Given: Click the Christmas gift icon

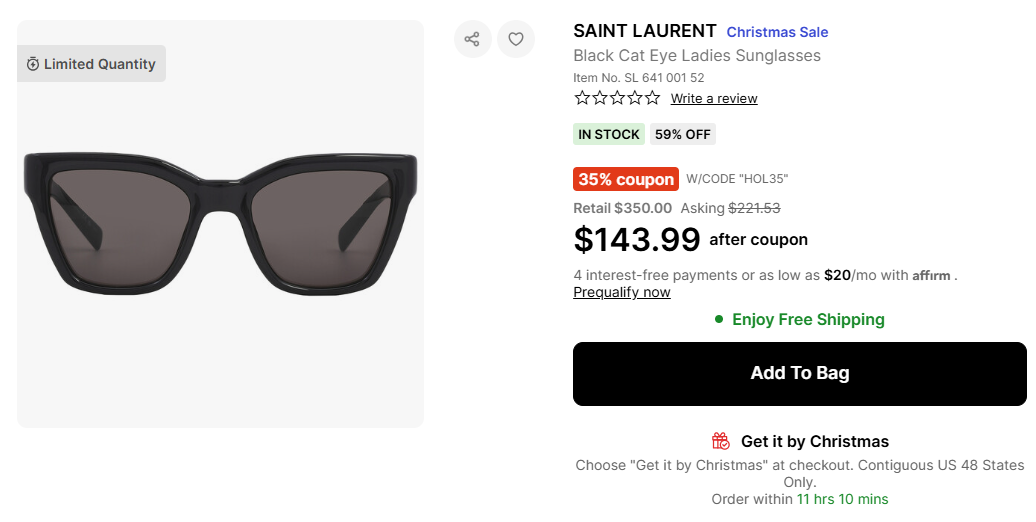Looking at the screenshot, I should coord(721,441).
